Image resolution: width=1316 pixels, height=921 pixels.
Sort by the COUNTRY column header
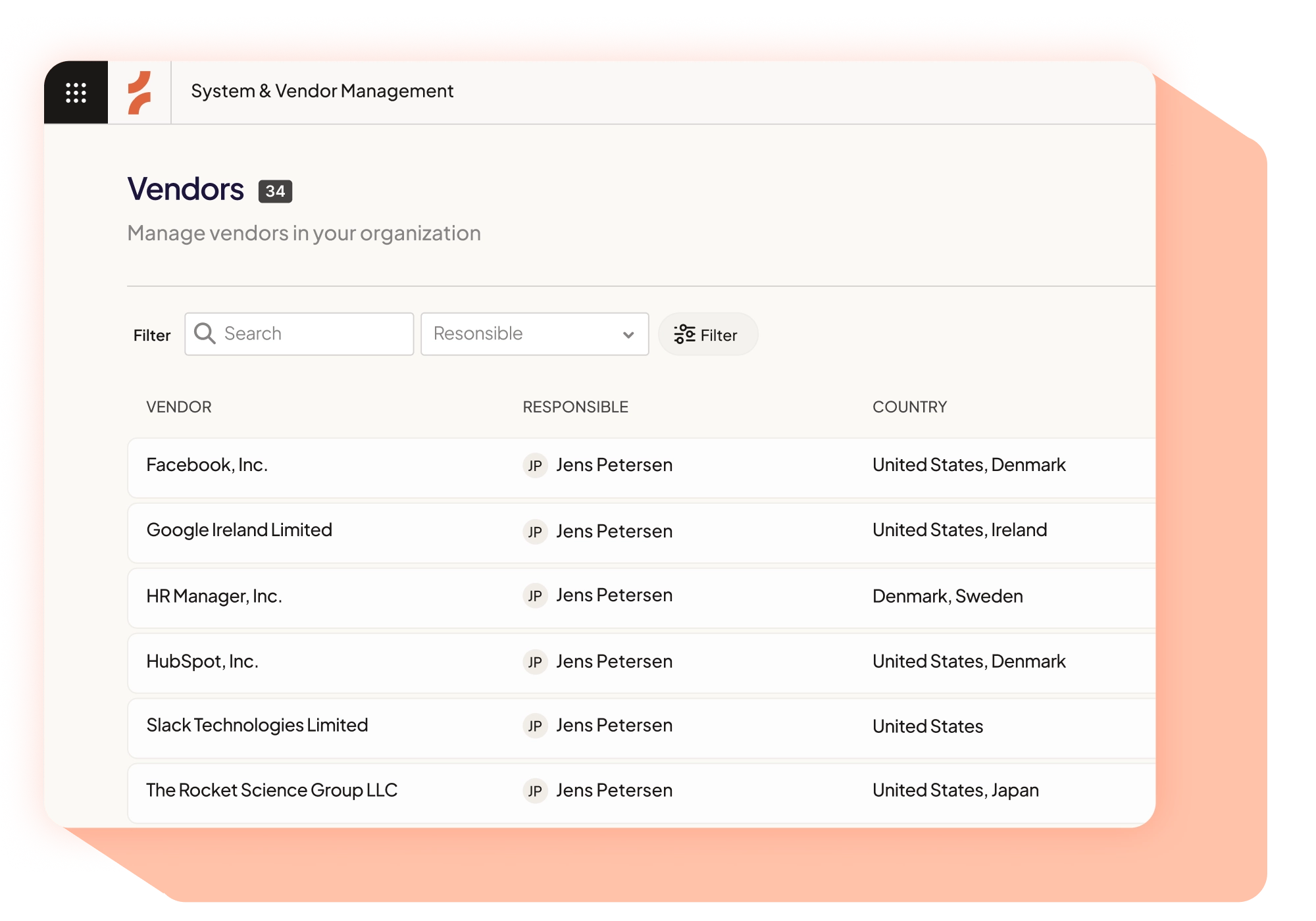(x=909, y=407)
